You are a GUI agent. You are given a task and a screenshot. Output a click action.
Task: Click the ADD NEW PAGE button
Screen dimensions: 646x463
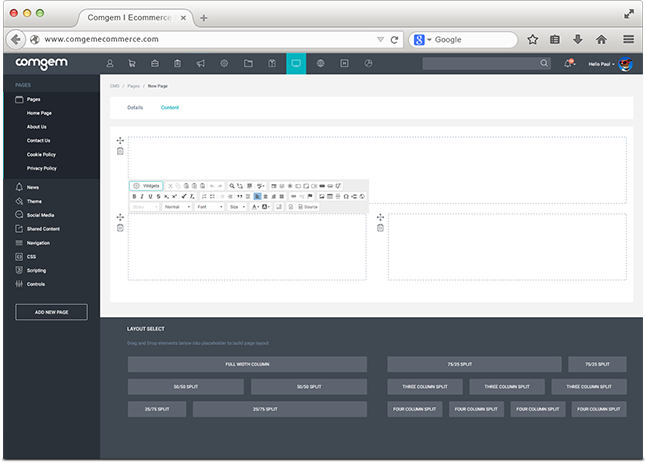51,312
